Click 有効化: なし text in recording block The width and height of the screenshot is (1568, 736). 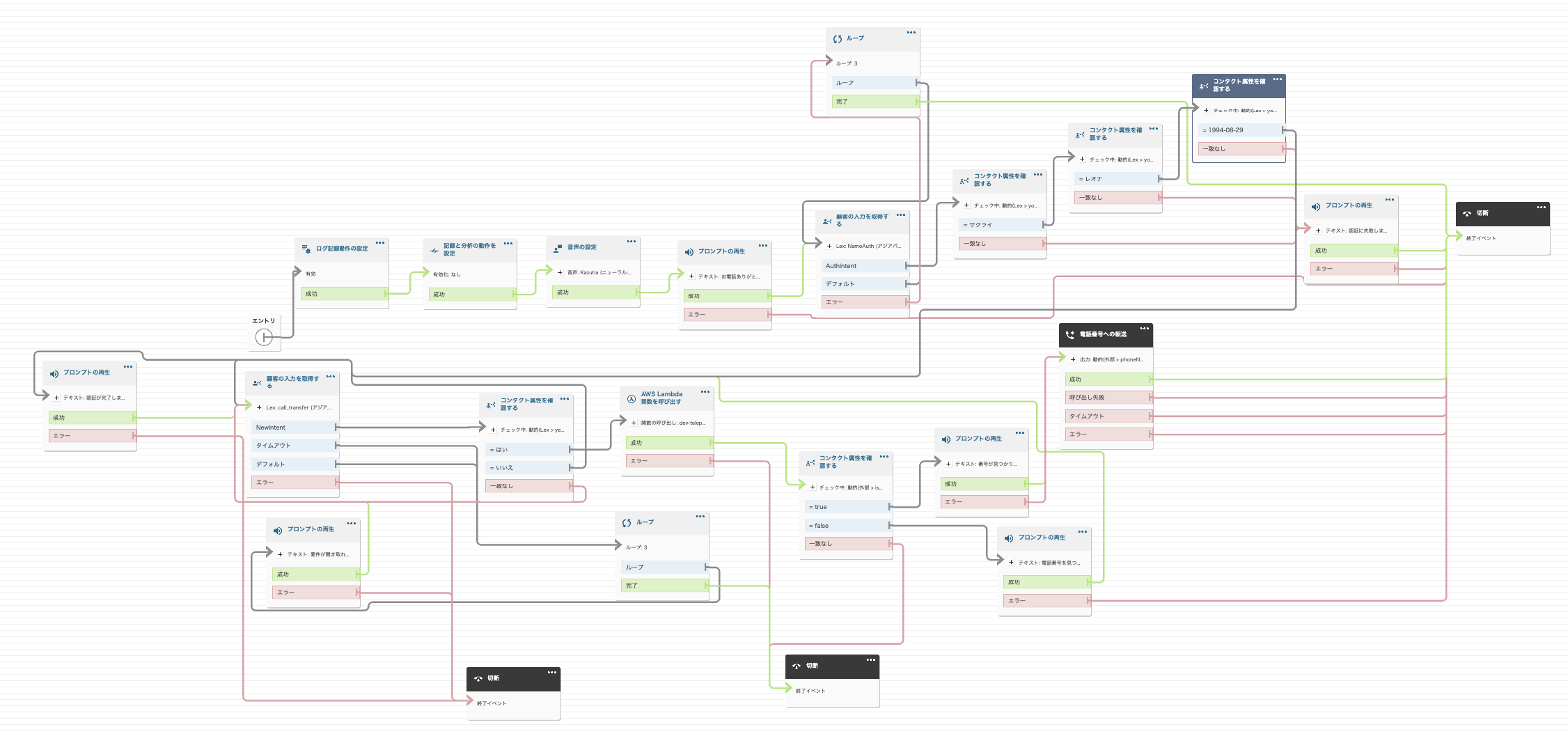tap(447, 274)
